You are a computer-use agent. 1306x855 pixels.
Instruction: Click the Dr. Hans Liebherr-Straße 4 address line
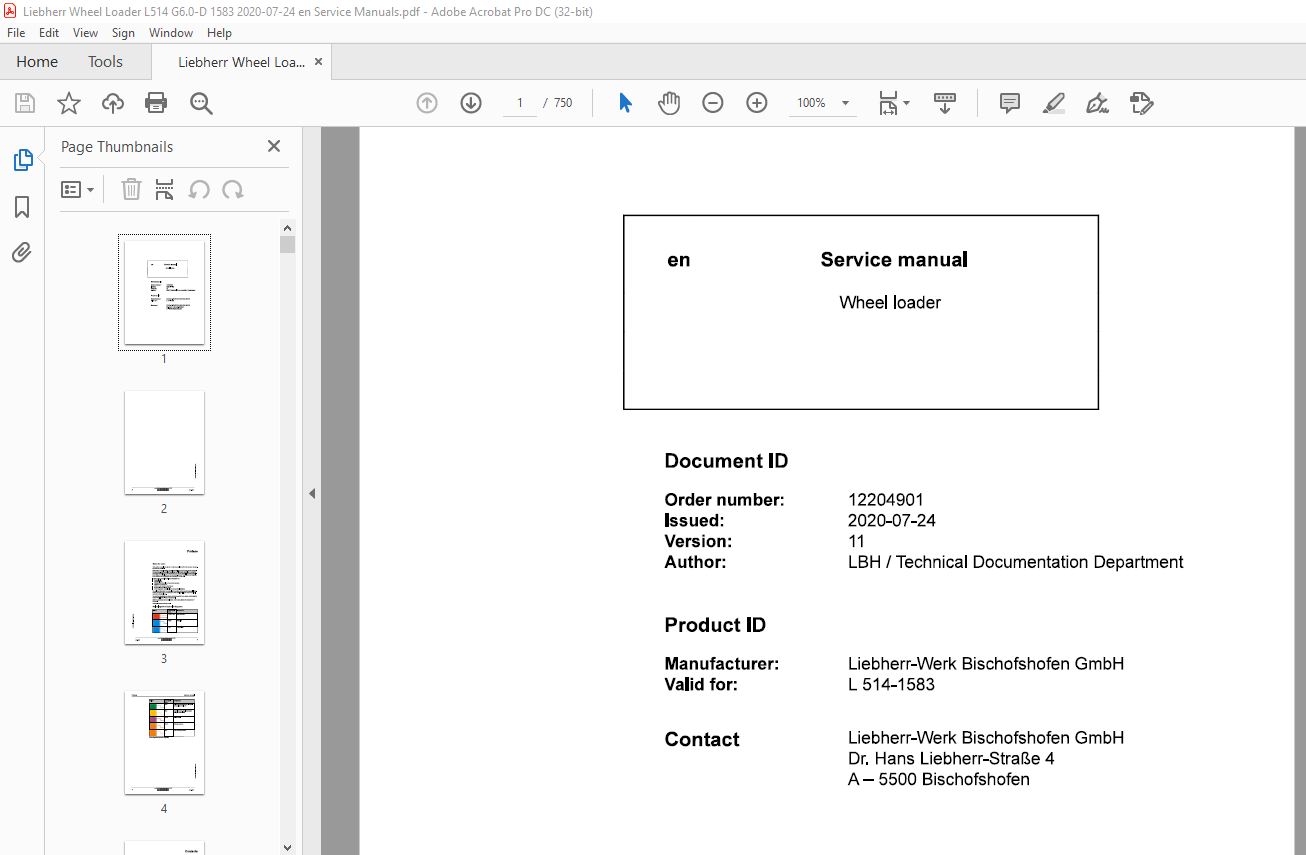click(951, 759)
